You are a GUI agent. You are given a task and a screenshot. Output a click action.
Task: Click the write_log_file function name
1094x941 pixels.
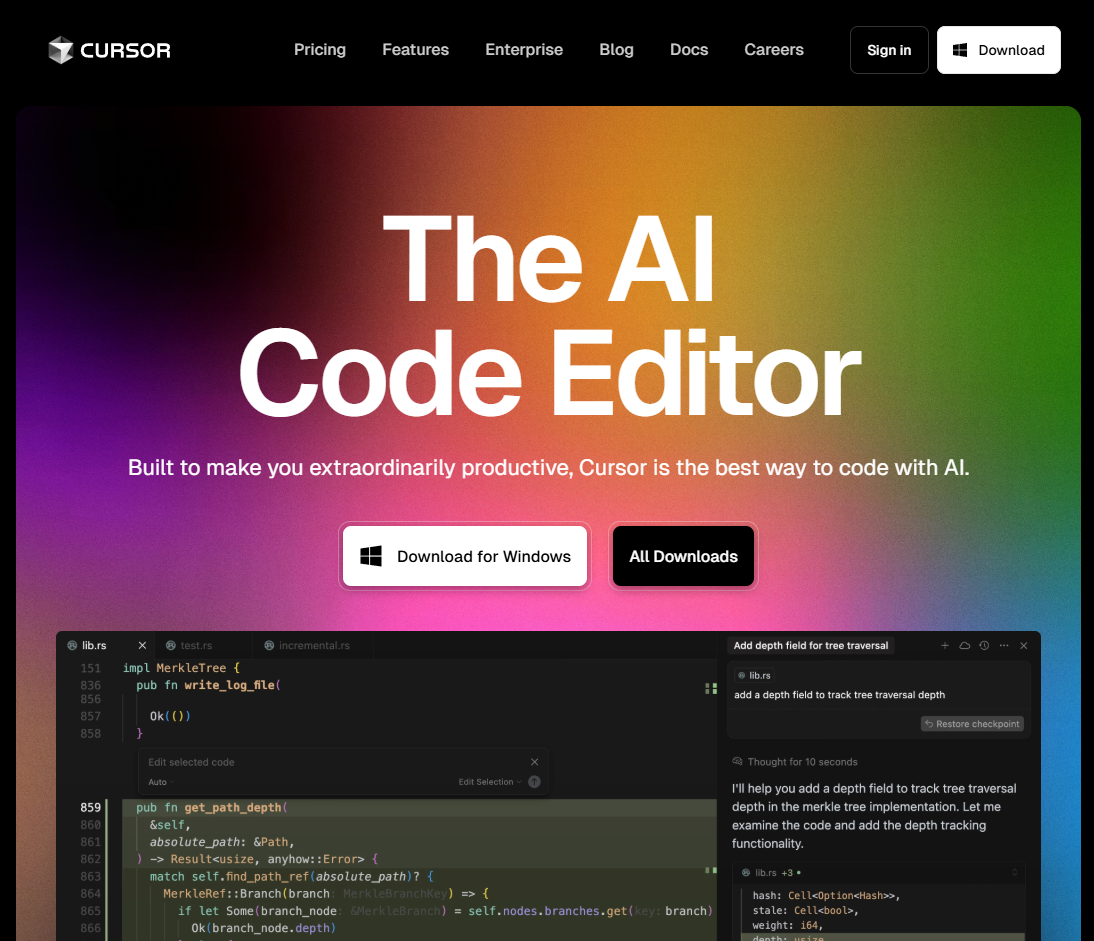230,685
